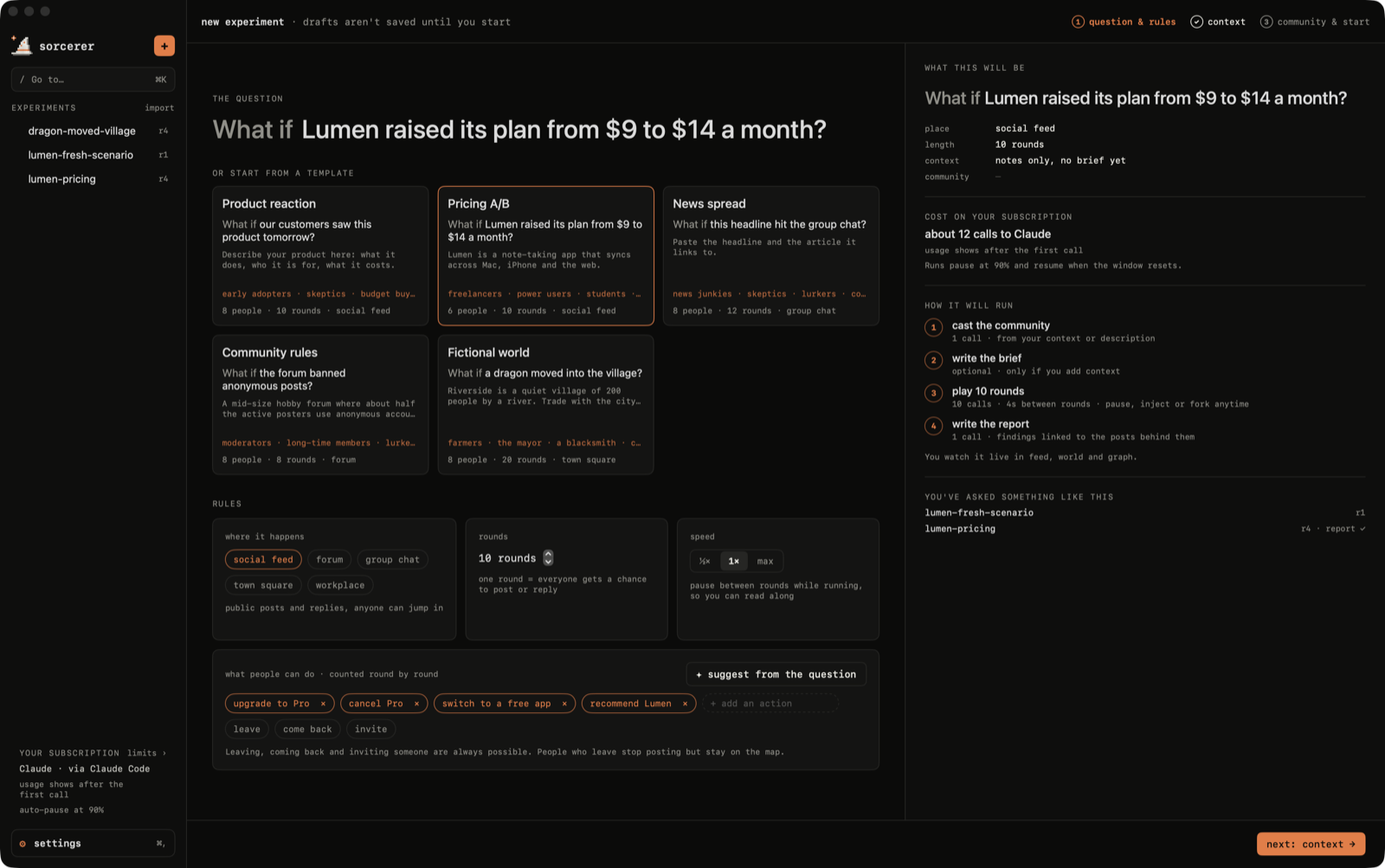Screen dimensions: 1385x868
Task: Remove the 'recommend Lumen' action chip
Action: point(685,704)
